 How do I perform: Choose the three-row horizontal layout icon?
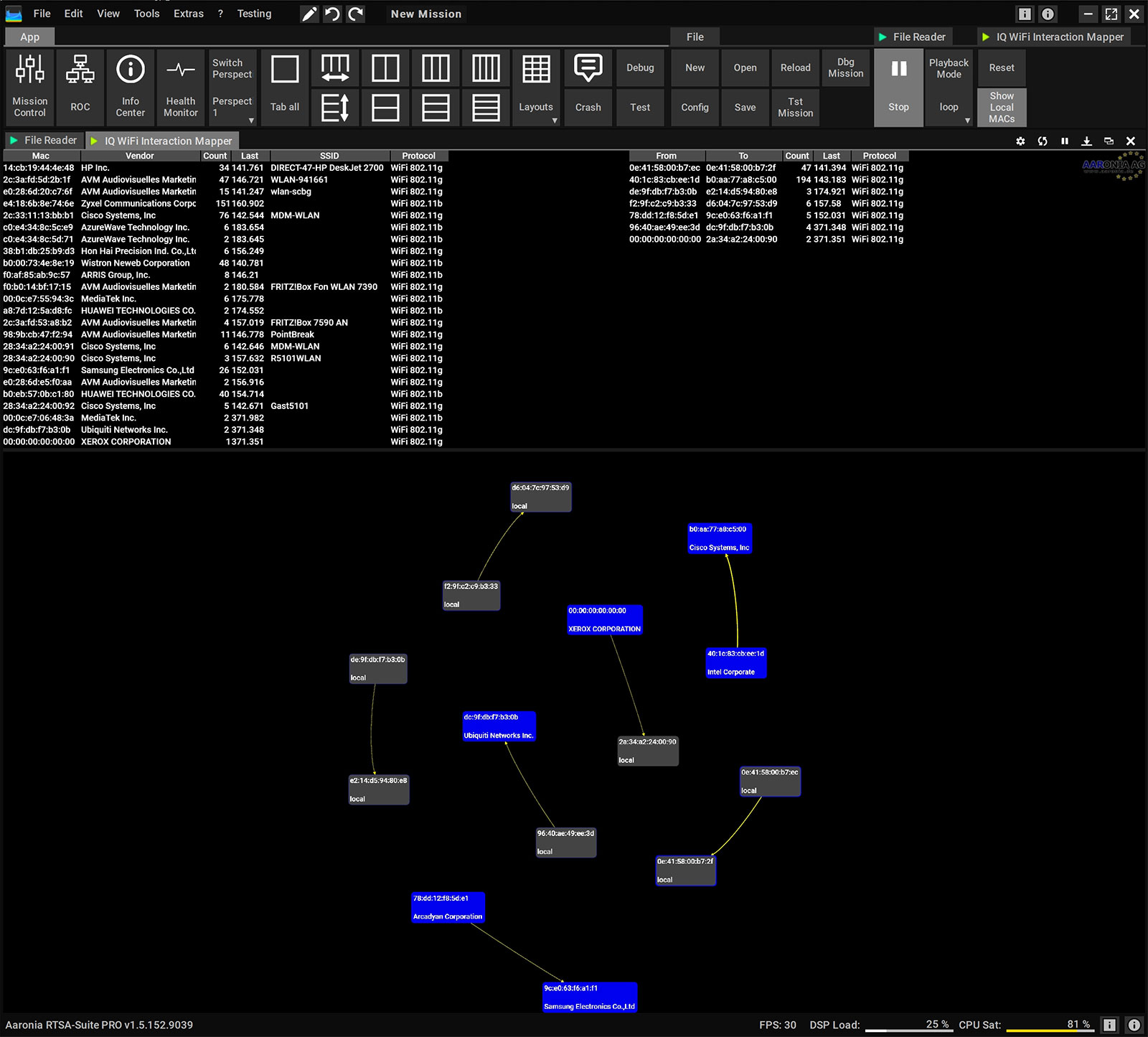(436, 108)
